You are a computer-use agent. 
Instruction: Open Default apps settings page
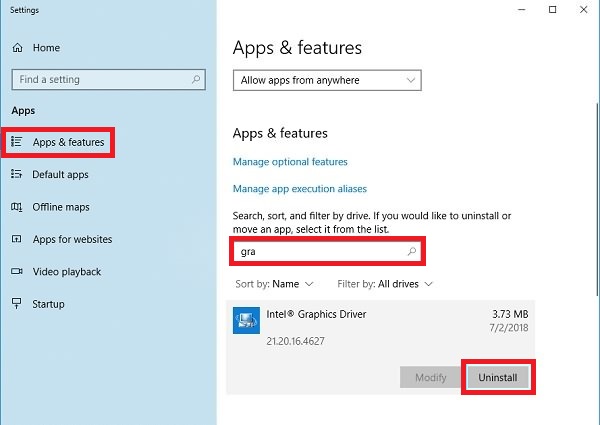pyautogui.click(x=60, y=175)
